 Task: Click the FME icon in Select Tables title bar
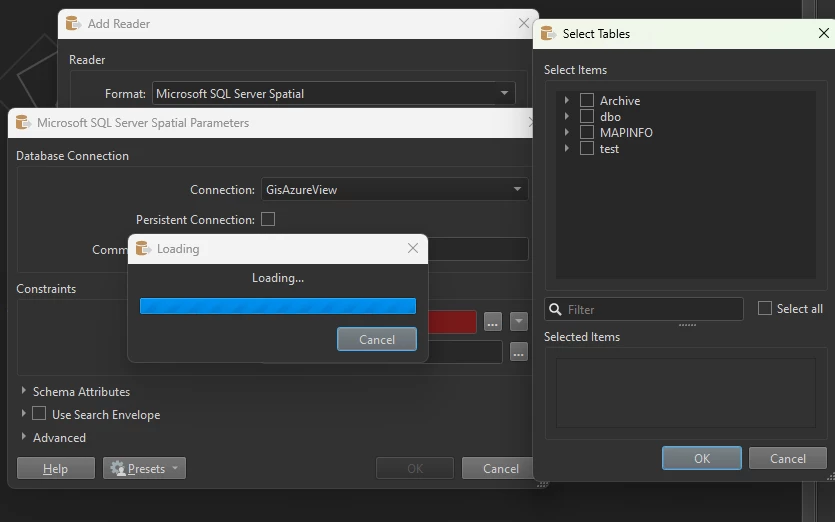pos(549,34)
